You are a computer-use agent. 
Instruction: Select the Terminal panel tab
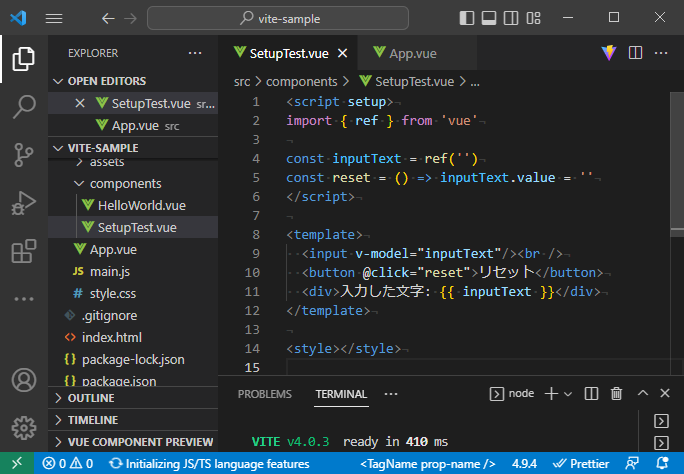341,394
